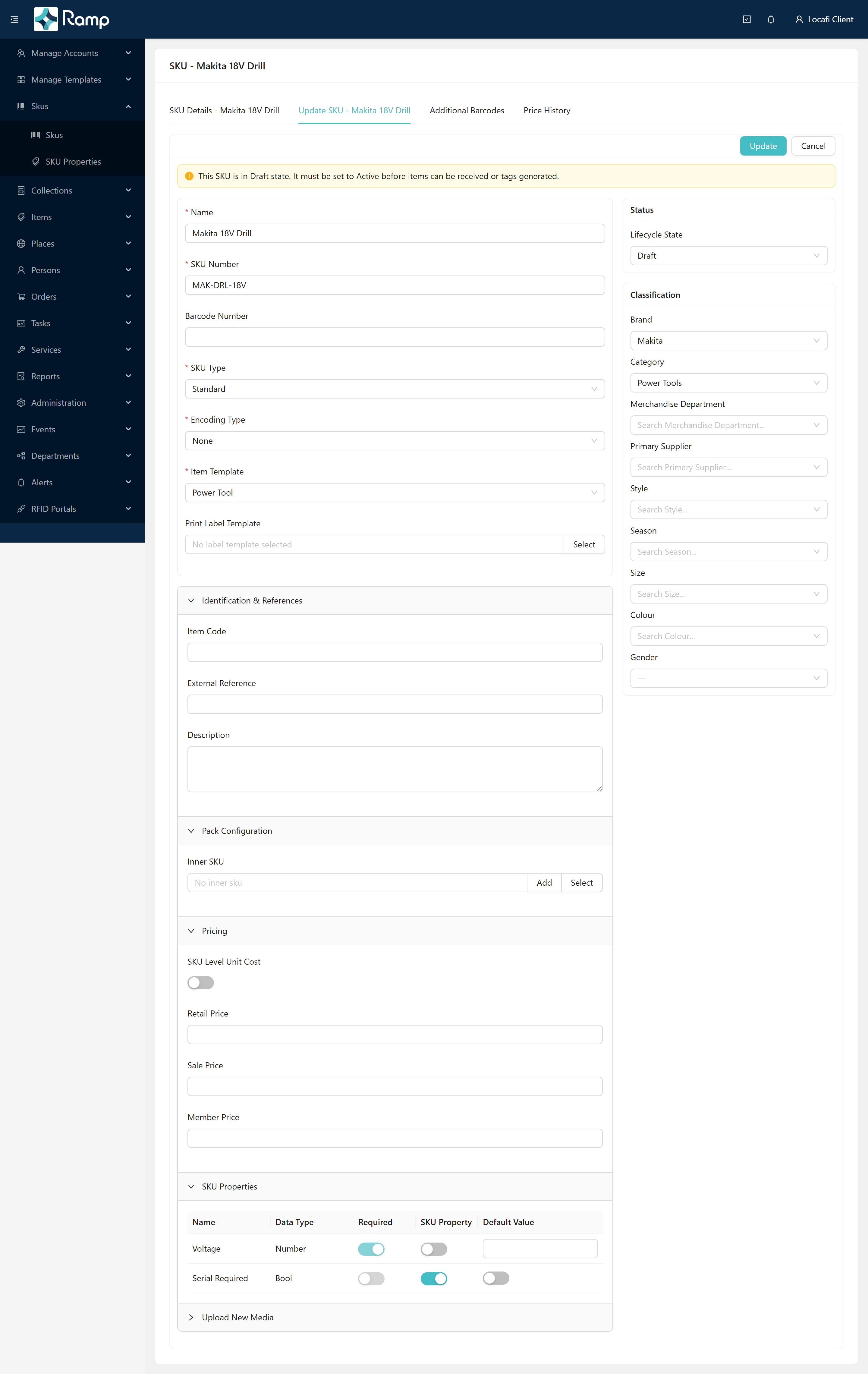This screenshot has height=1374, width=868.
Task: Open the SKU Type dropdown
Action: click(x=395, y=389)
